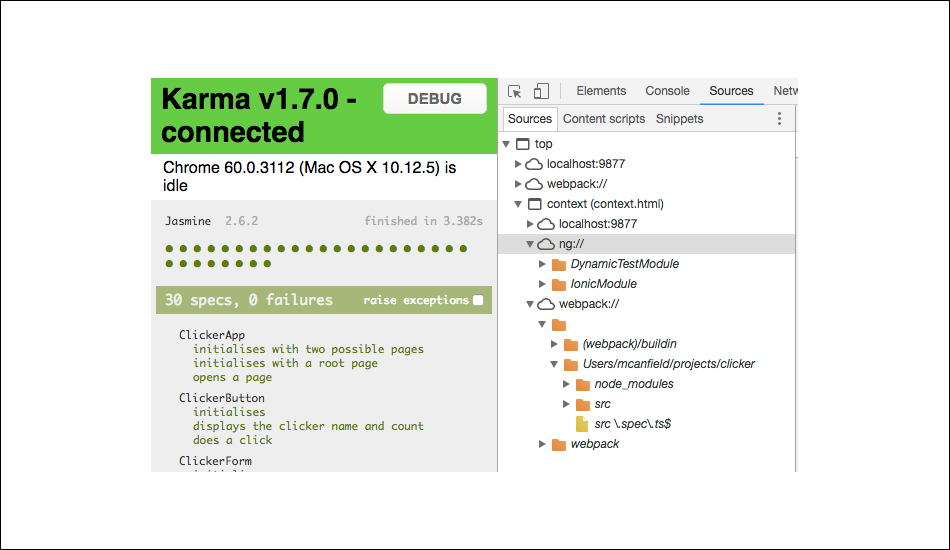Click the src folder icon
950x550 pixels.
[x=583, y=405]
